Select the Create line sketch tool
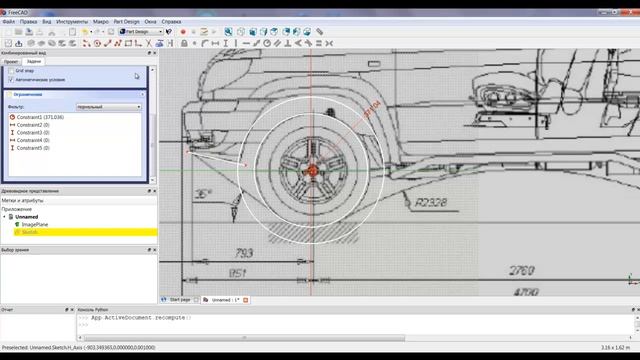640x360 pixels. [107, 43]
